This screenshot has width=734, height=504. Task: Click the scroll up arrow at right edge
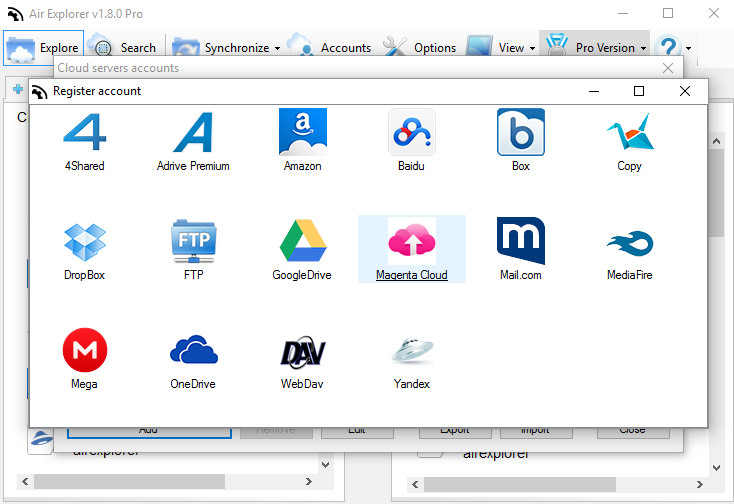716,141
